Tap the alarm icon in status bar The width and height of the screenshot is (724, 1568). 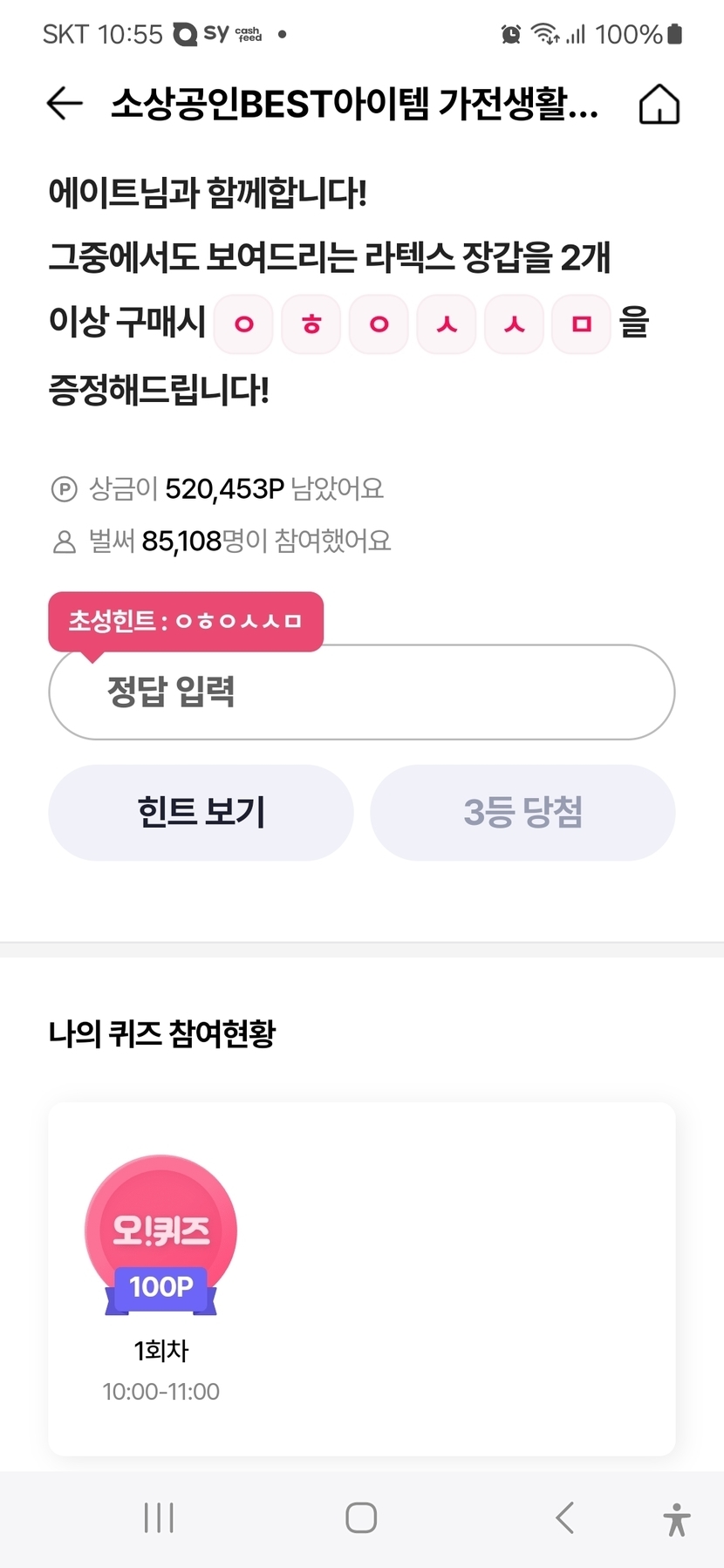click(x=511, y=34)
